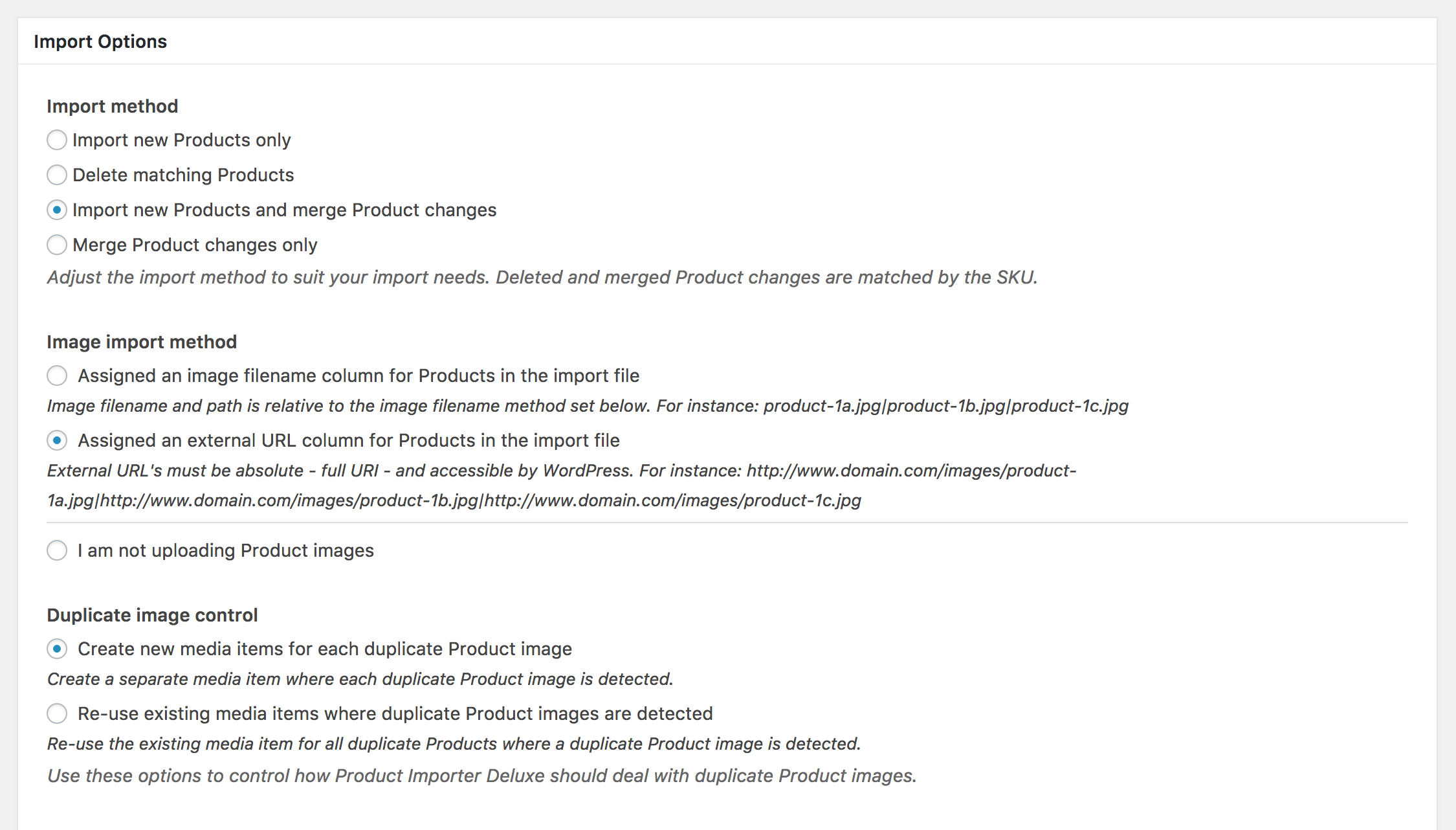Choose the "Delete matching Products" radio option
Viewport: 1456px width, 830px height.
[x=57, y=175]
